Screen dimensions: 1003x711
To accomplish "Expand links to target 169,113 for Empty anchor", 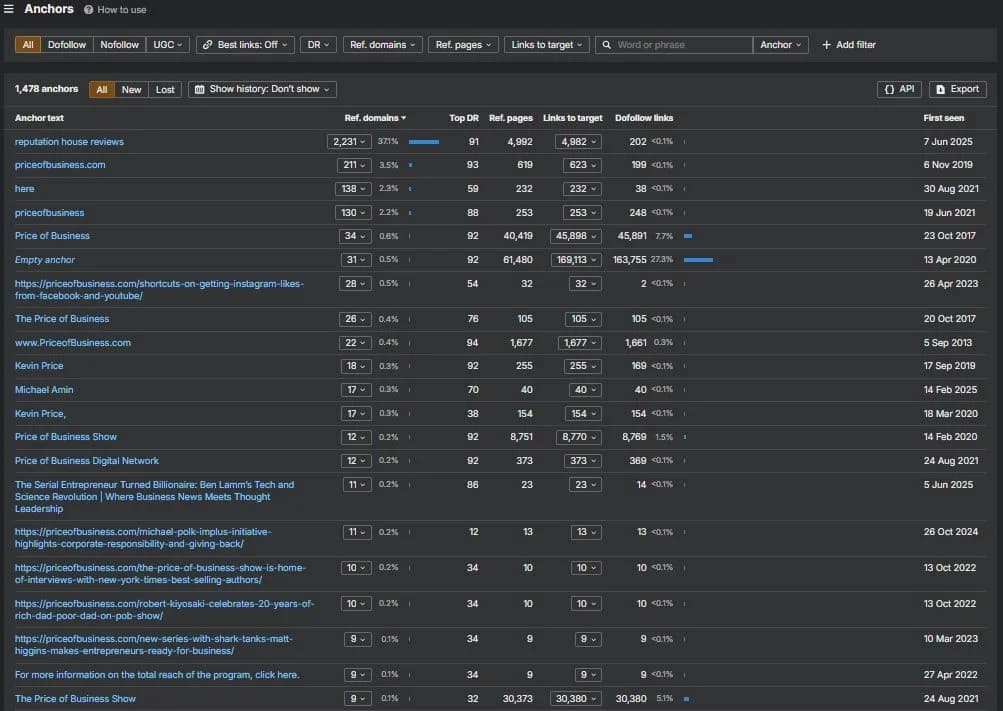I will (576, 260).
